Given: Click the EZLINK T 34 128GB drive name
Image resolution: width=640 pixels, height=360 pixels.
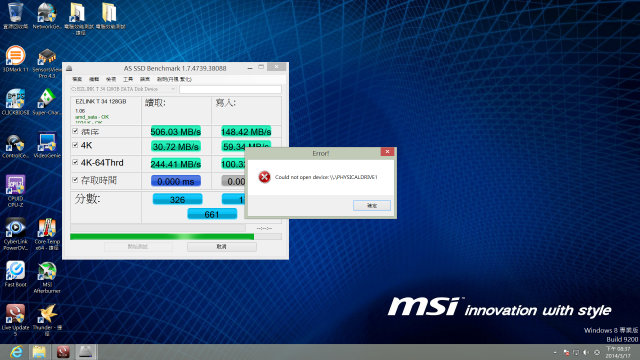Looking at the screenshot, I should [101, 101].
